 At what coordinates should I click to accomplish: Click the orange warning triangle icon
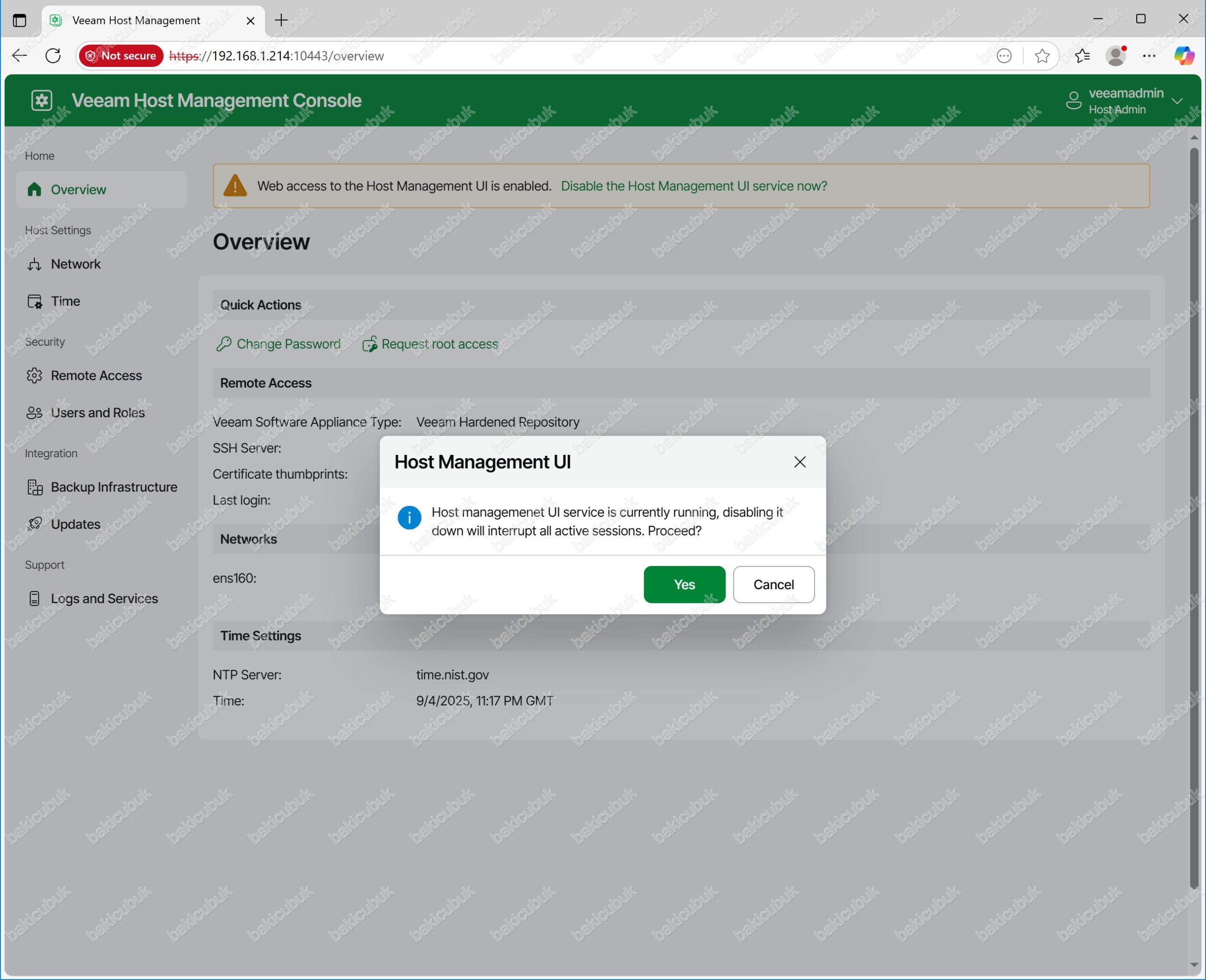tap(235, 186)
